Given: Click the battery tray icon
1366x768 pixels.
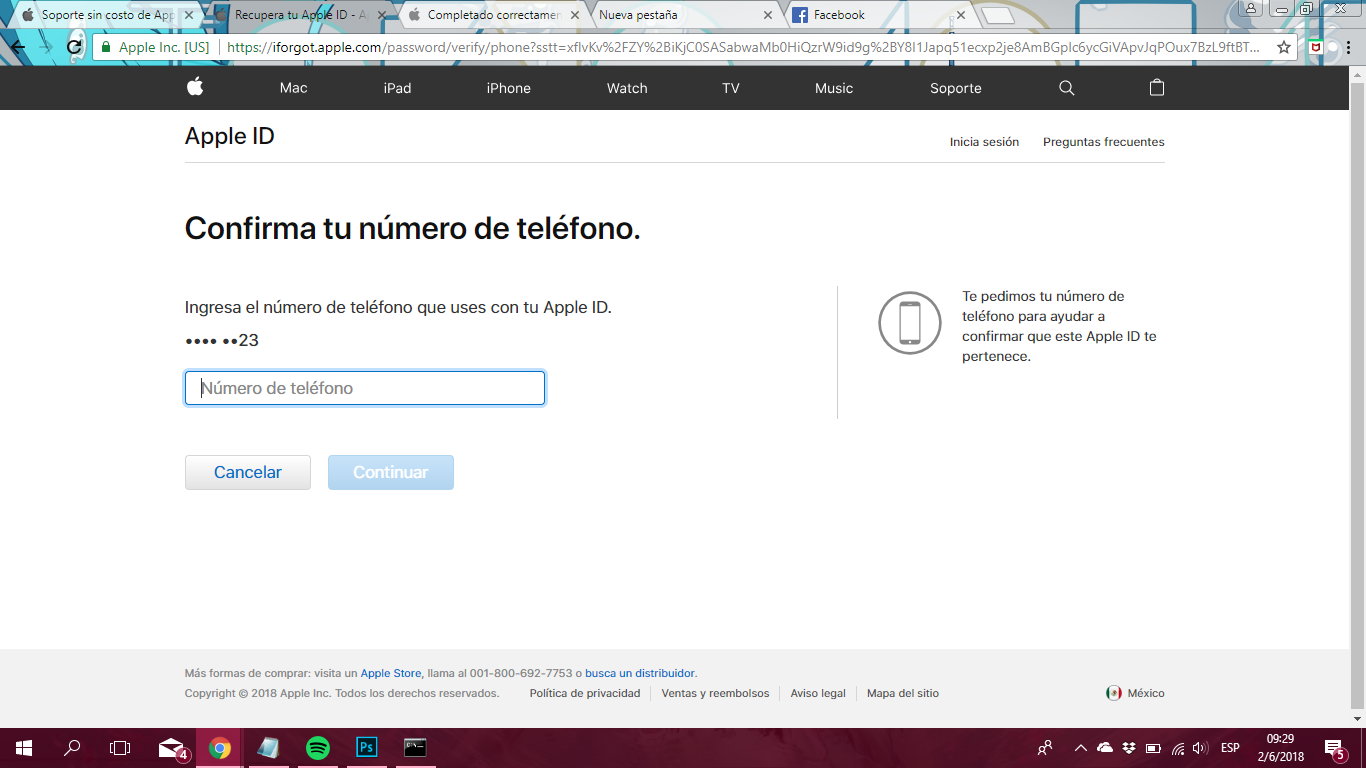Looking at the screenshot, I should (x=1153, y=748).
